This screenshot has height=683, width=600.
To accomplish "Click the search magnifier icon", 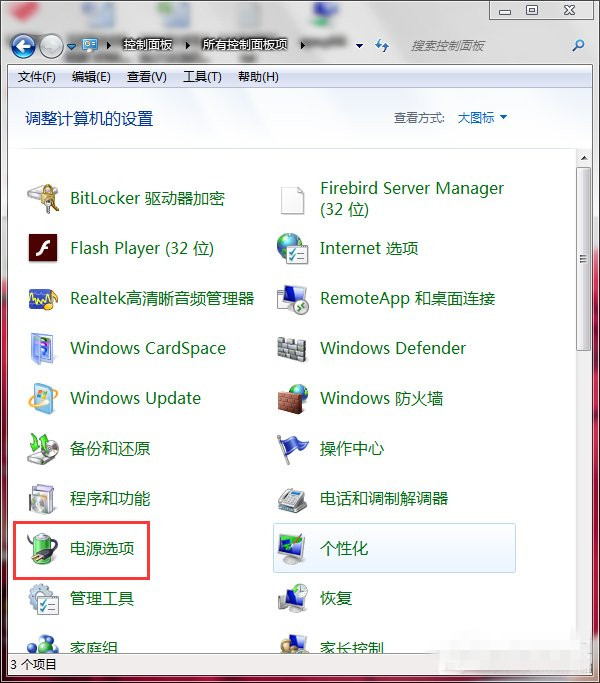I will click(x=578, y=45).
